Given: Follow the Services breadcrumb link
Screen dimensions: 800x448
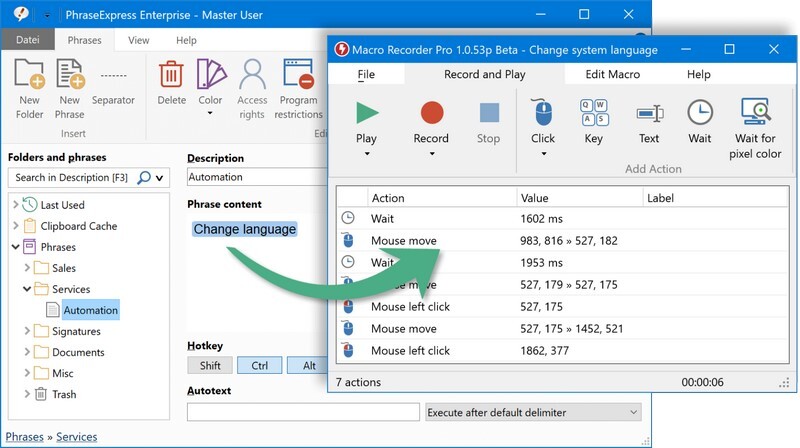Looking at the screenshot, I should tap(76, 437).
